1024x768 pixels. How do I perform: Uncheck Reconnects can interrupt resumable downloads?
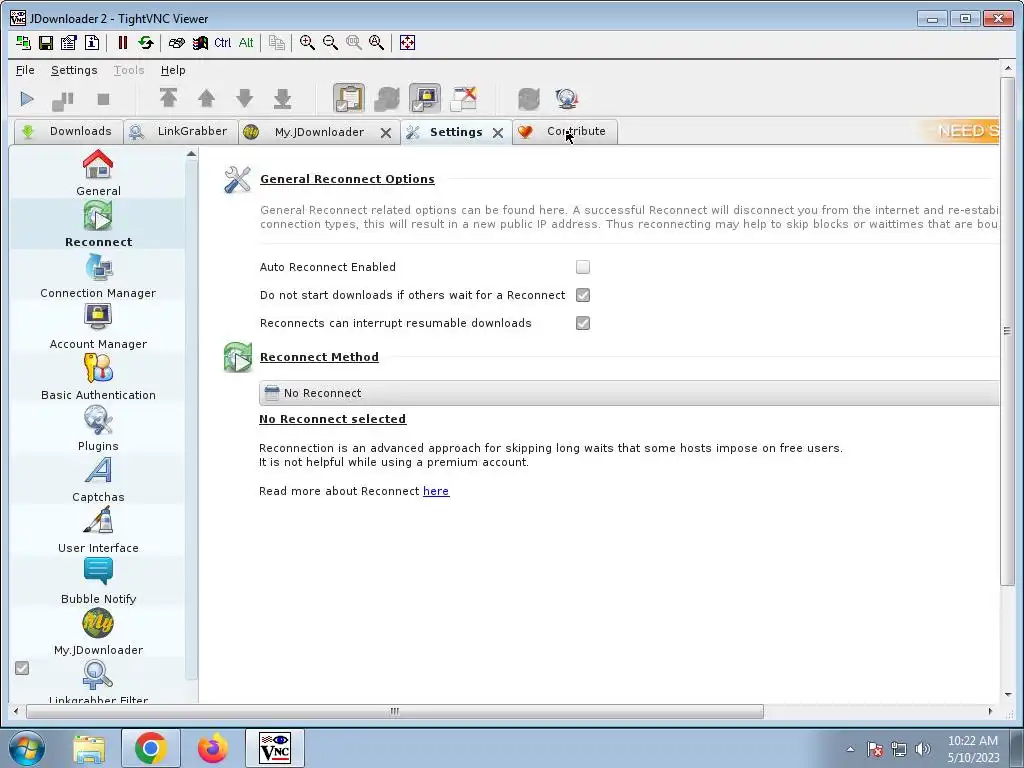coord(583,323)
